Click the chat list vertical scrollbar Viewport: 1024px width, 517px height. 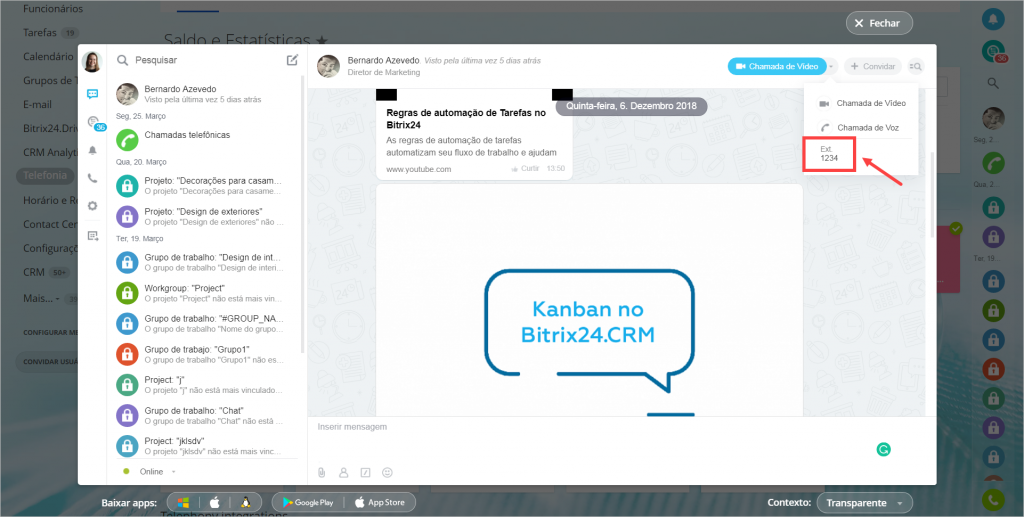[302, 215]
